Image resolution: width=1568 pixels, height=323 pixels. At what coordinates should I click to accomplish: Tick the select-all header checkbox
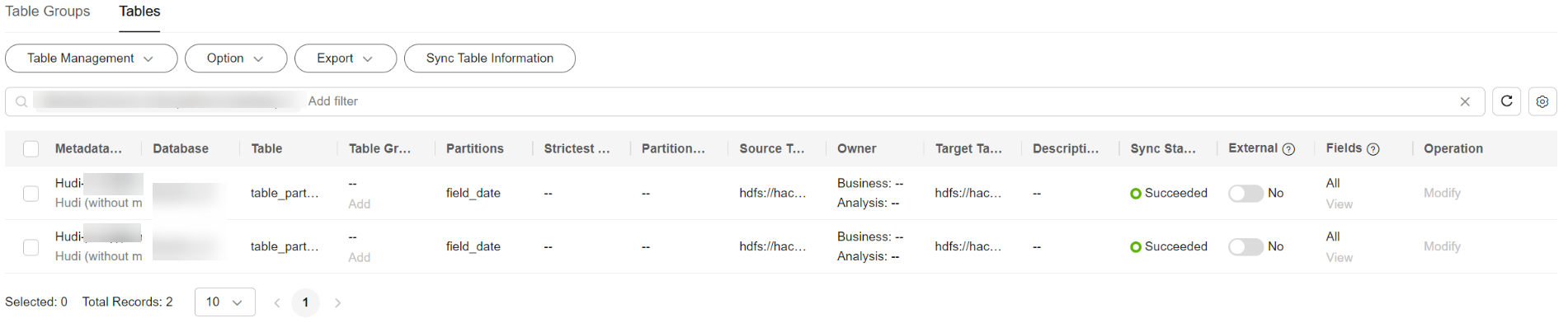tap(31, 149)
